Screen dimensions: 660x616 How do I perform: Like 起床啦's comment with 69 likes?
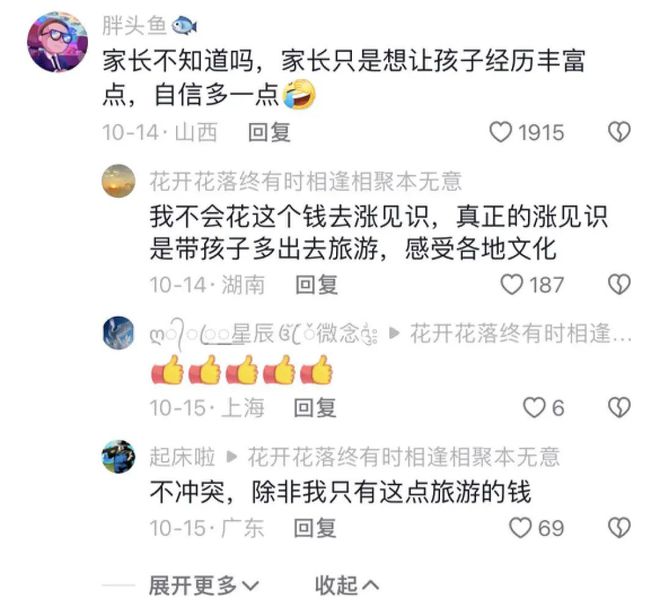point(520,528)
